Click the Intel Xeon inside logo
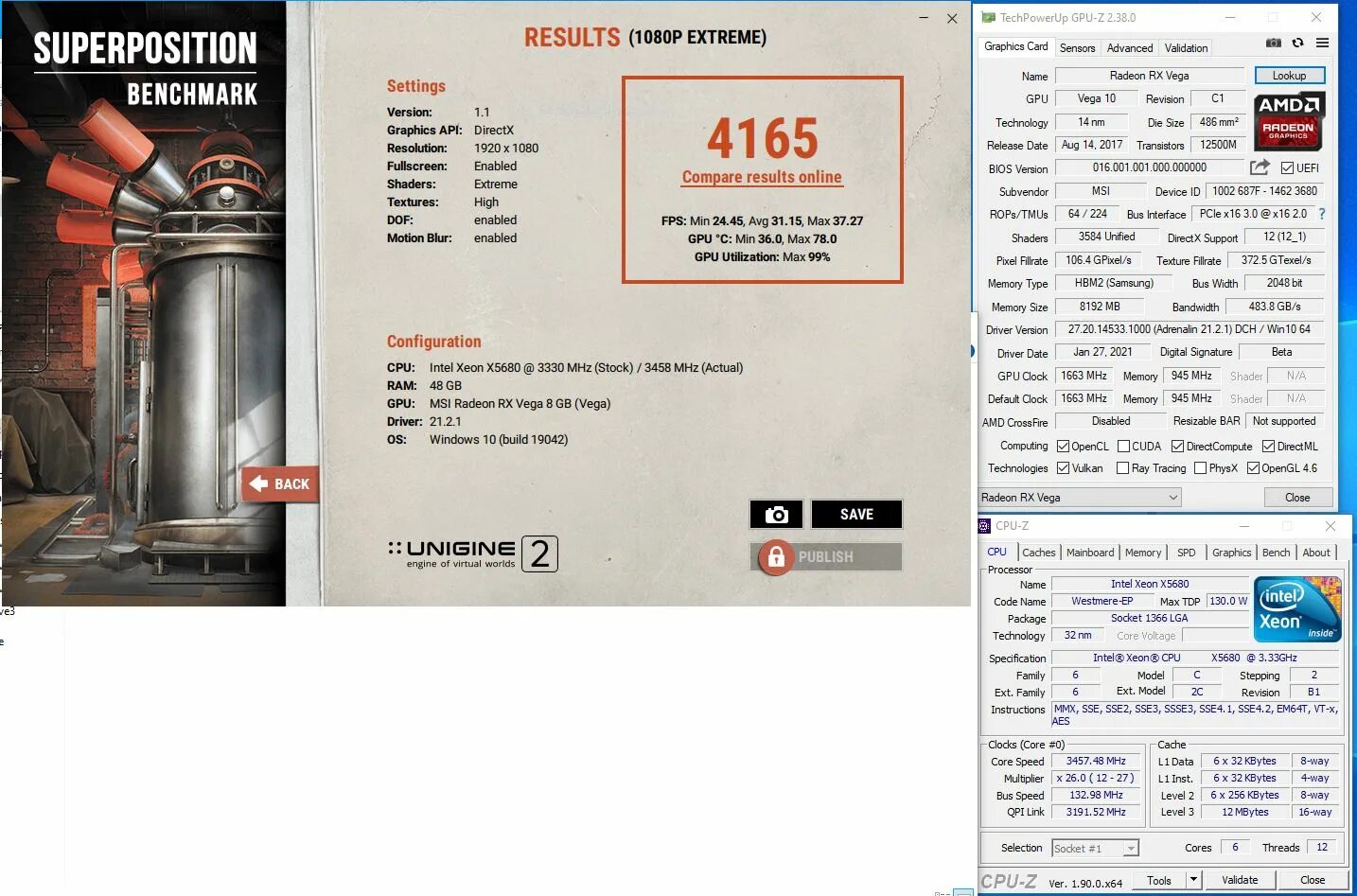The width and height of the screenshot is (1357, 896). [1297, 609]
